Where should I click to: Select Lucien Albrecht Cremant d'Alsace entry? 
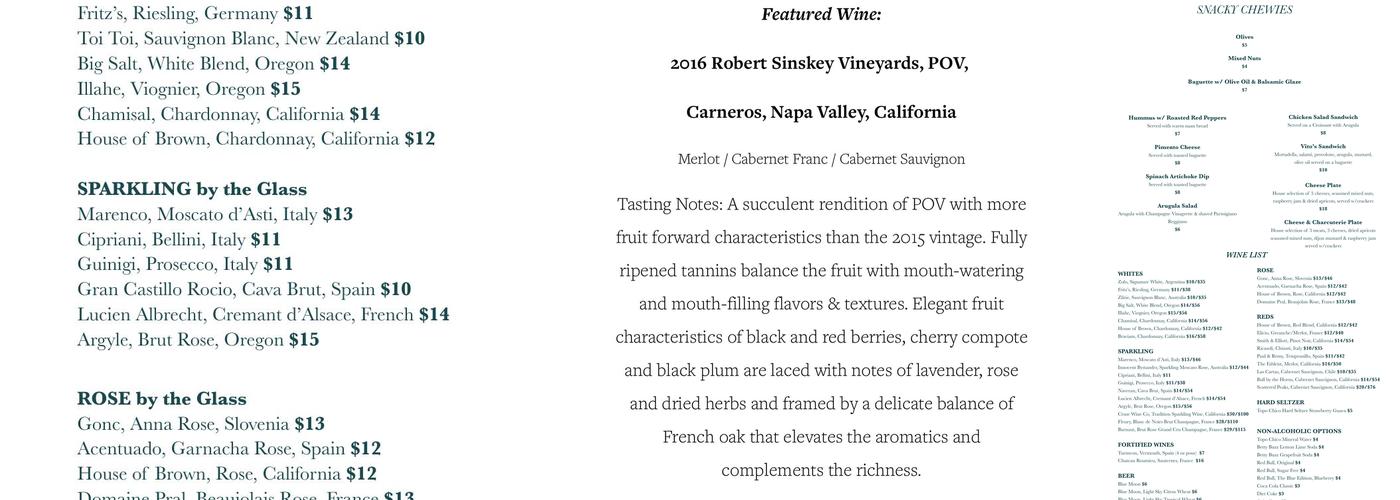point(263,314)
